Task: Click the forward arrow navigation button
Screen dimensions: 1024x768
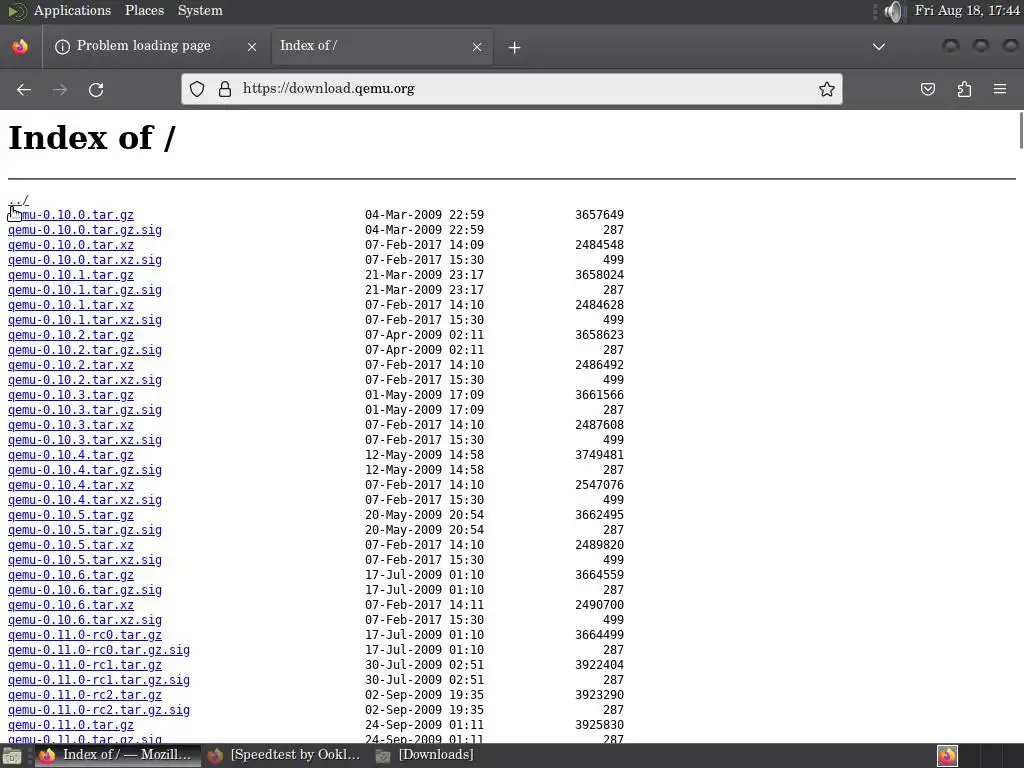Action: coord(60,89)
